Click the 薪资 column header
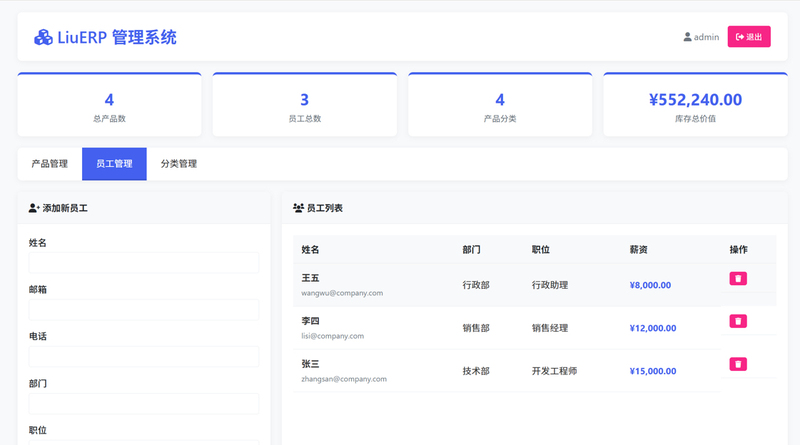 tap(641, 249)
